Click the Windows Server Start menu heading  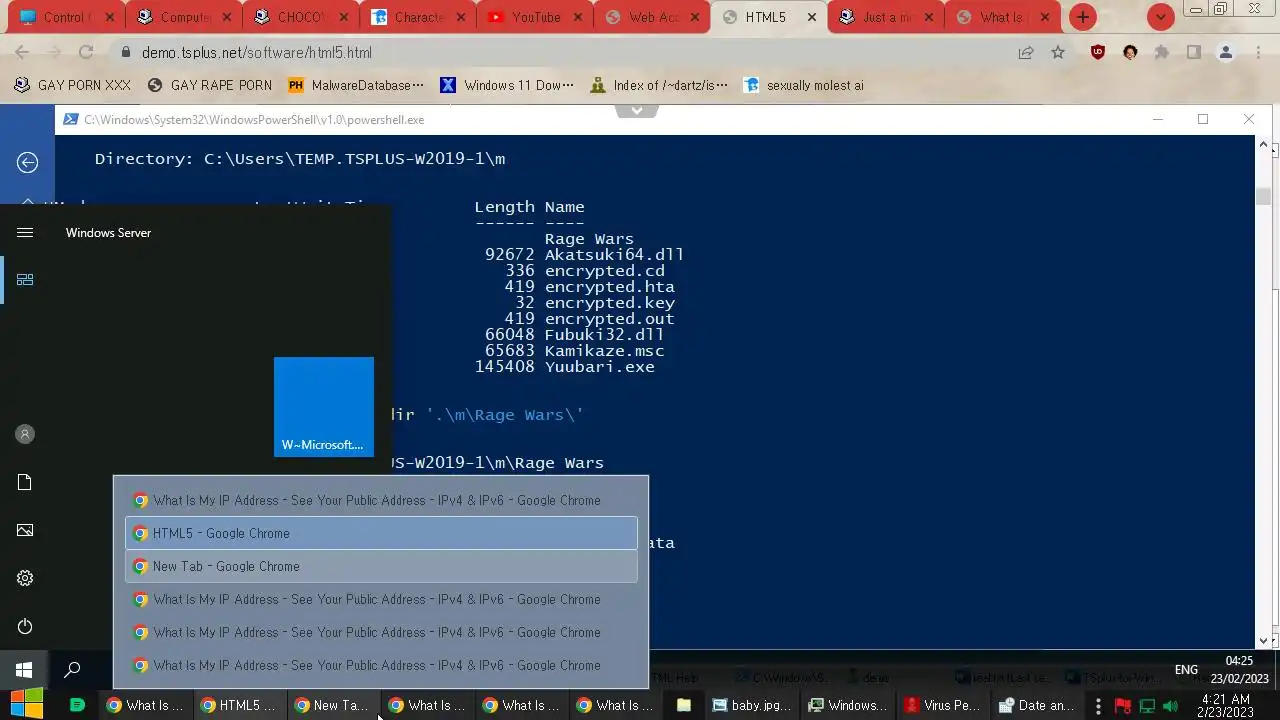[x=108, y=232]
